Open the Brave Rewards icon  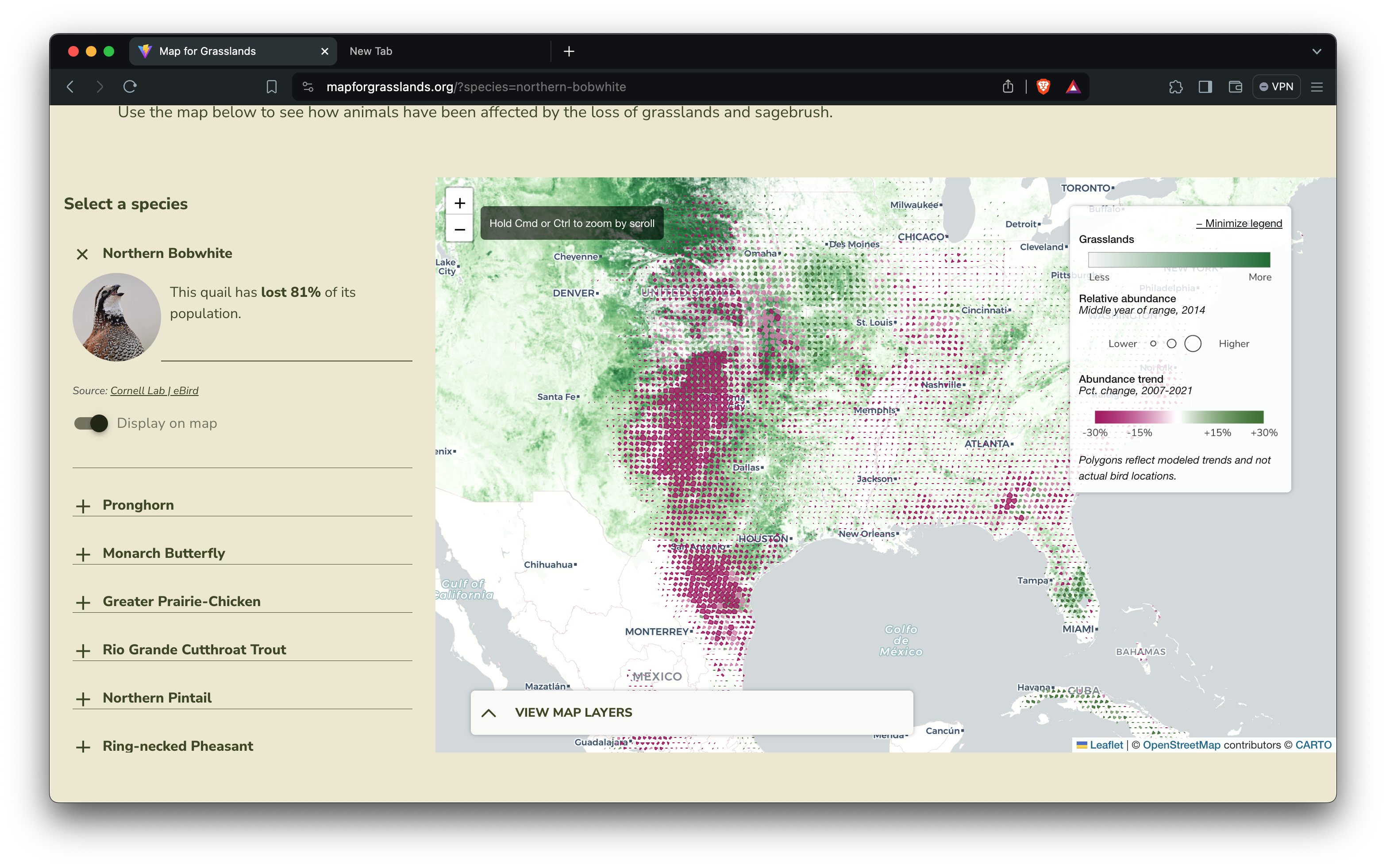(x=1074, y=87)
